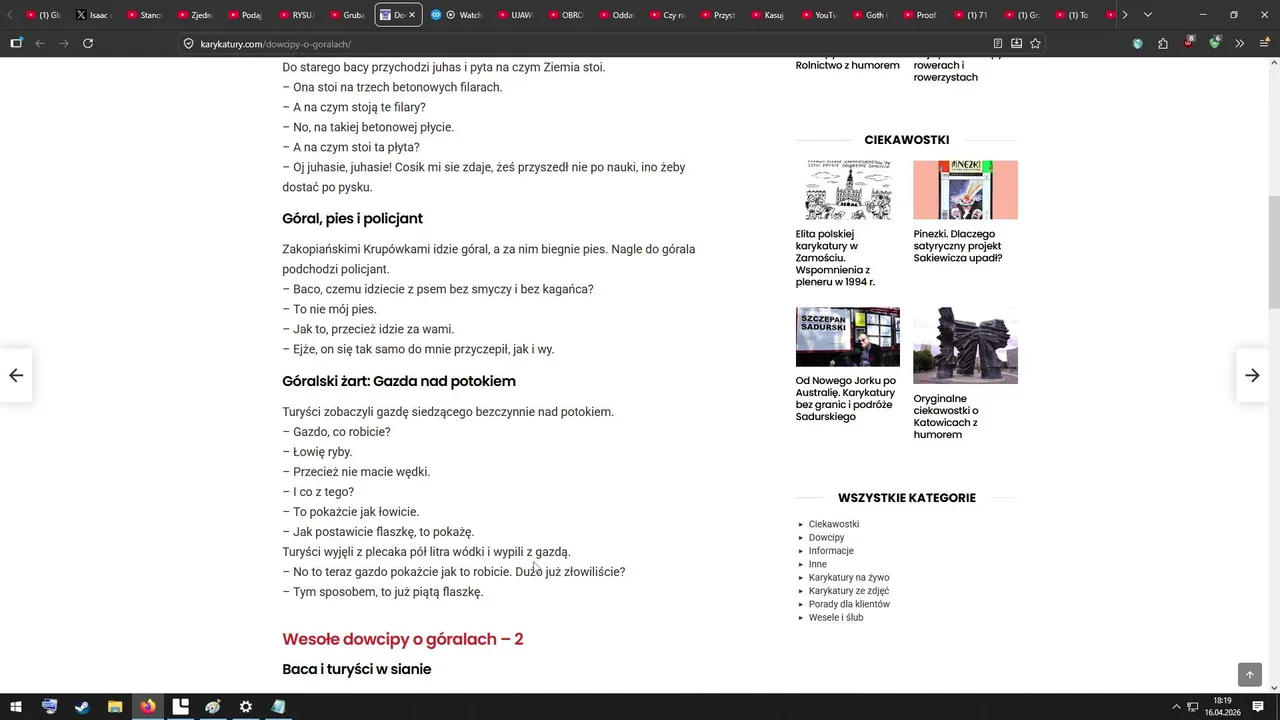Viewport: 1280px width, 720px height.
Task: Open the extensions puzzle-piece icon
Action: tap(1163, 43)
